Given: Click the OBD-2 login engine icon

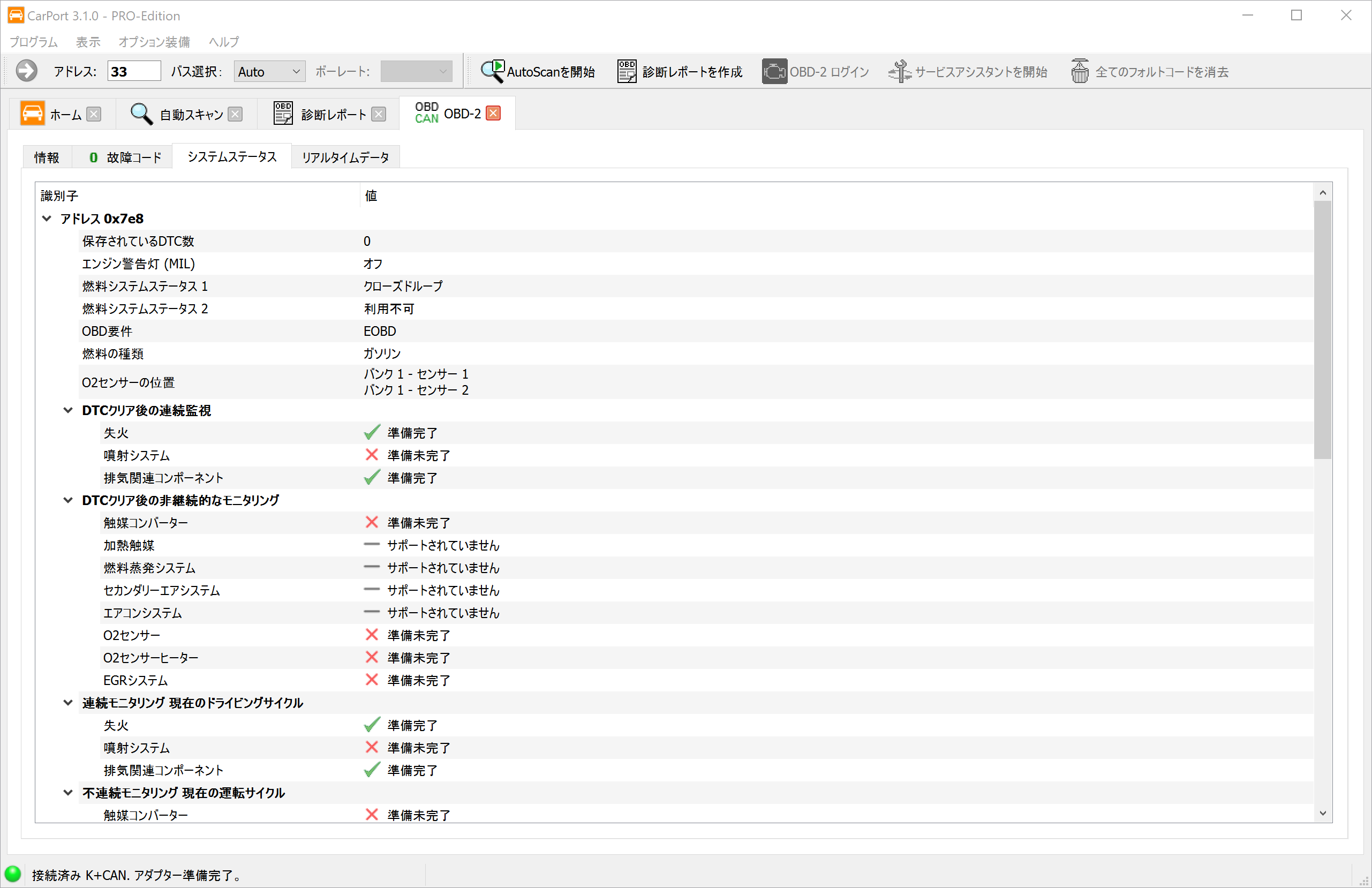Looking at the screenshot, I should click(774, 72).
